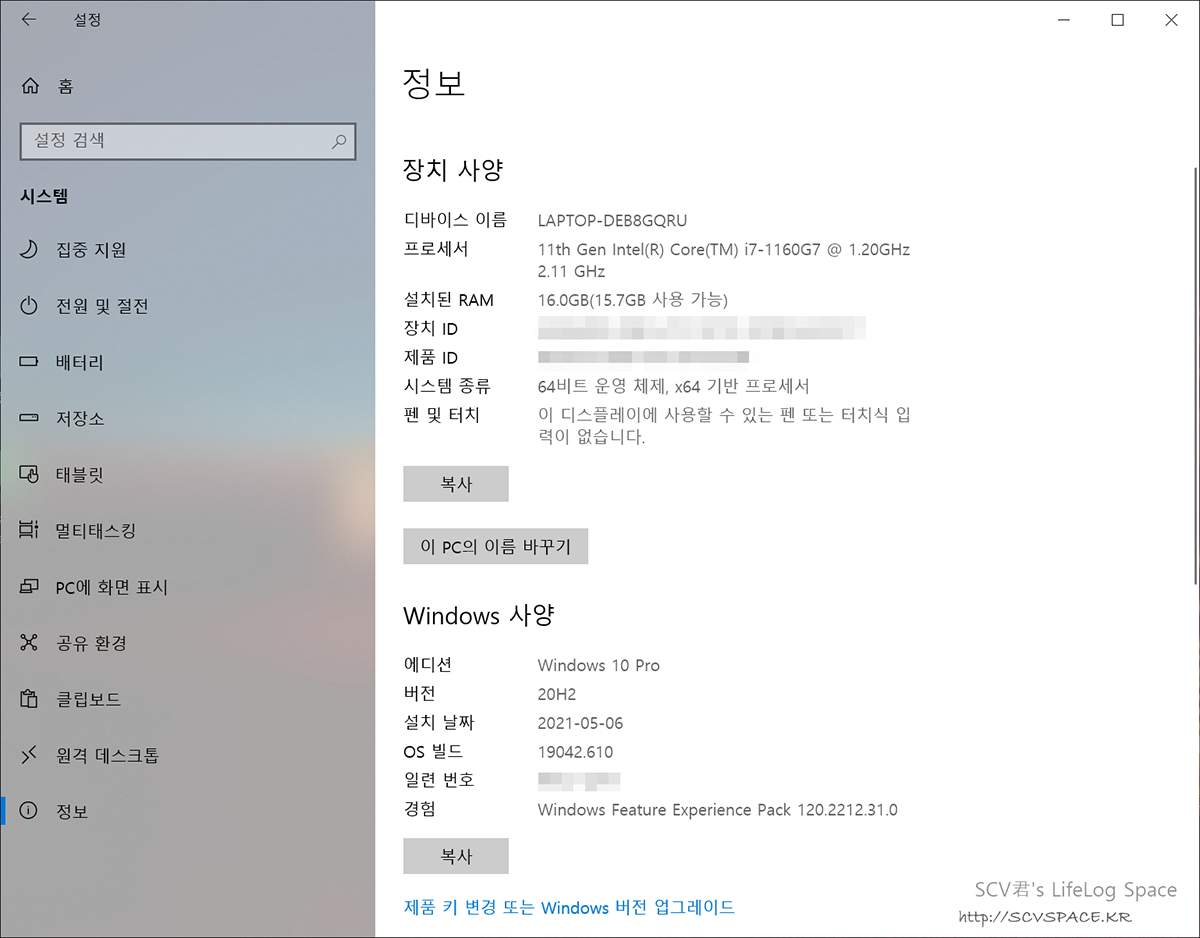The height and width of the screenshot is (938, 1200).
Task: Copy device specs with first 복사 button
Action: pyautogui.click(x=456, y=484)
